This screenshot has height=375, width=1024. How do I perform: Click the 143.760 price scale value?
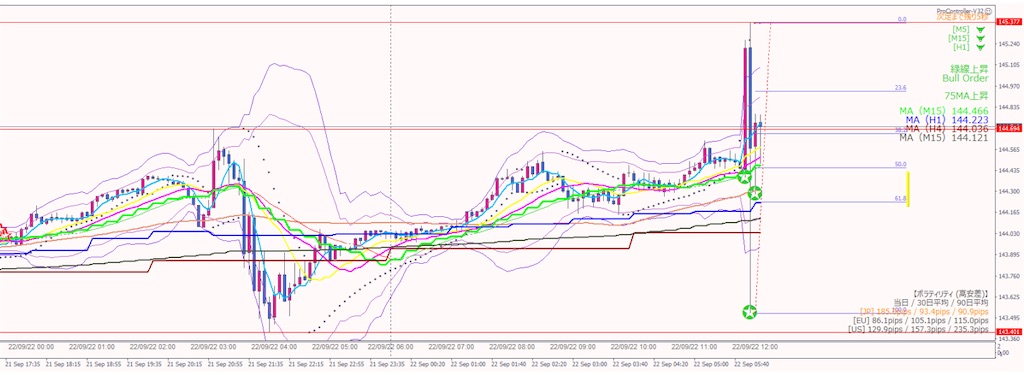[x=1009, y=275]
